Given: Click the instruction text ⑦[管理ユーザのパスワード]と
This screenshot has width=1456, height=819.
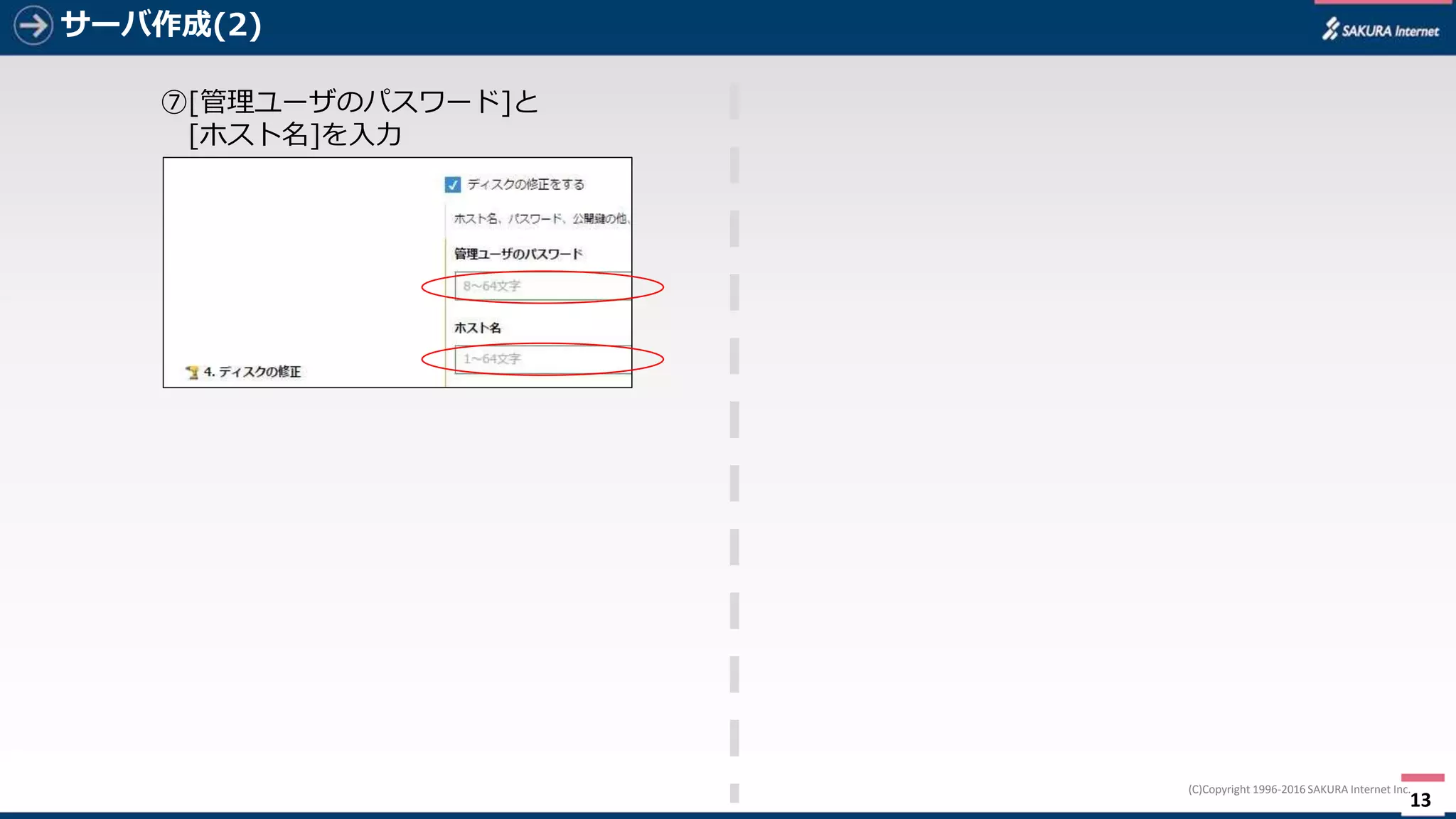Looking at the screenshot, I should [350, 102].
